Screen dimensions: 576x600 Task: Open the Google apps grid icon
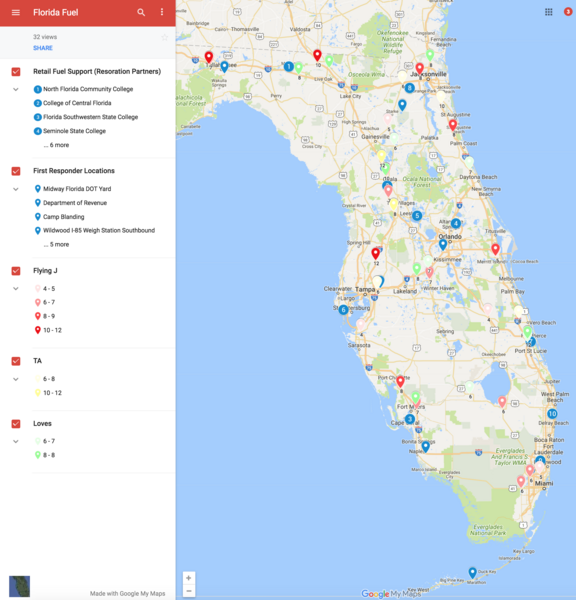point(548,12)
